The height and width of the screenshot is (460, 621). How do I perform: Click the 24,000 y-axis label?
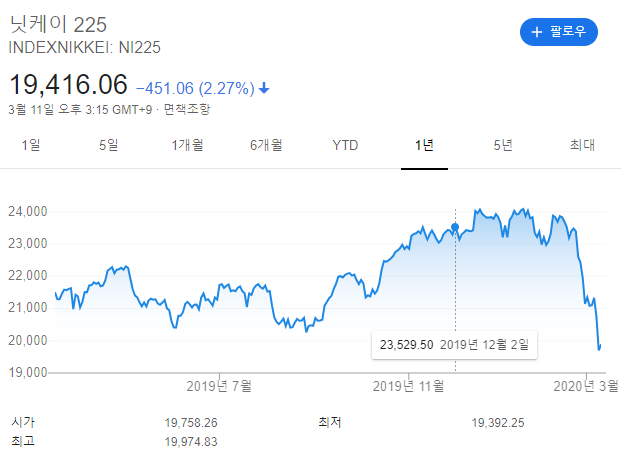pyautogui.click(x=29, y=212)
